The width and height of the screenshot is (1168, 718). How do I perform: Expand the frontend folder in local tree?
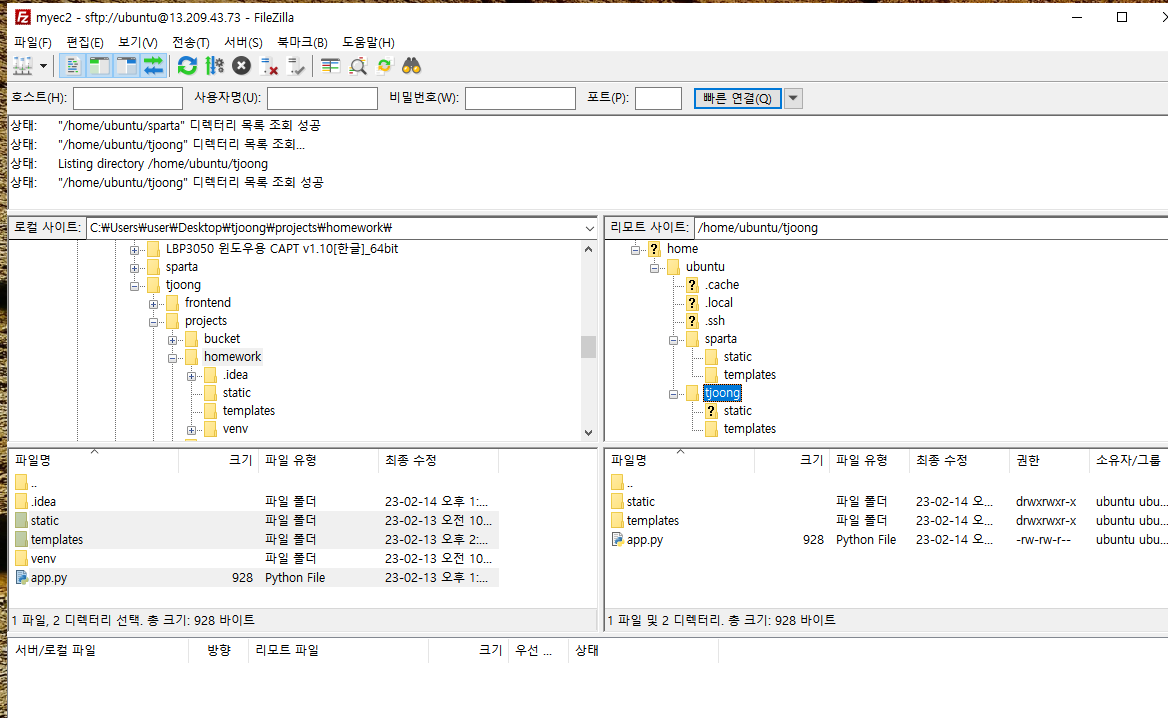(x=153, y=304)
